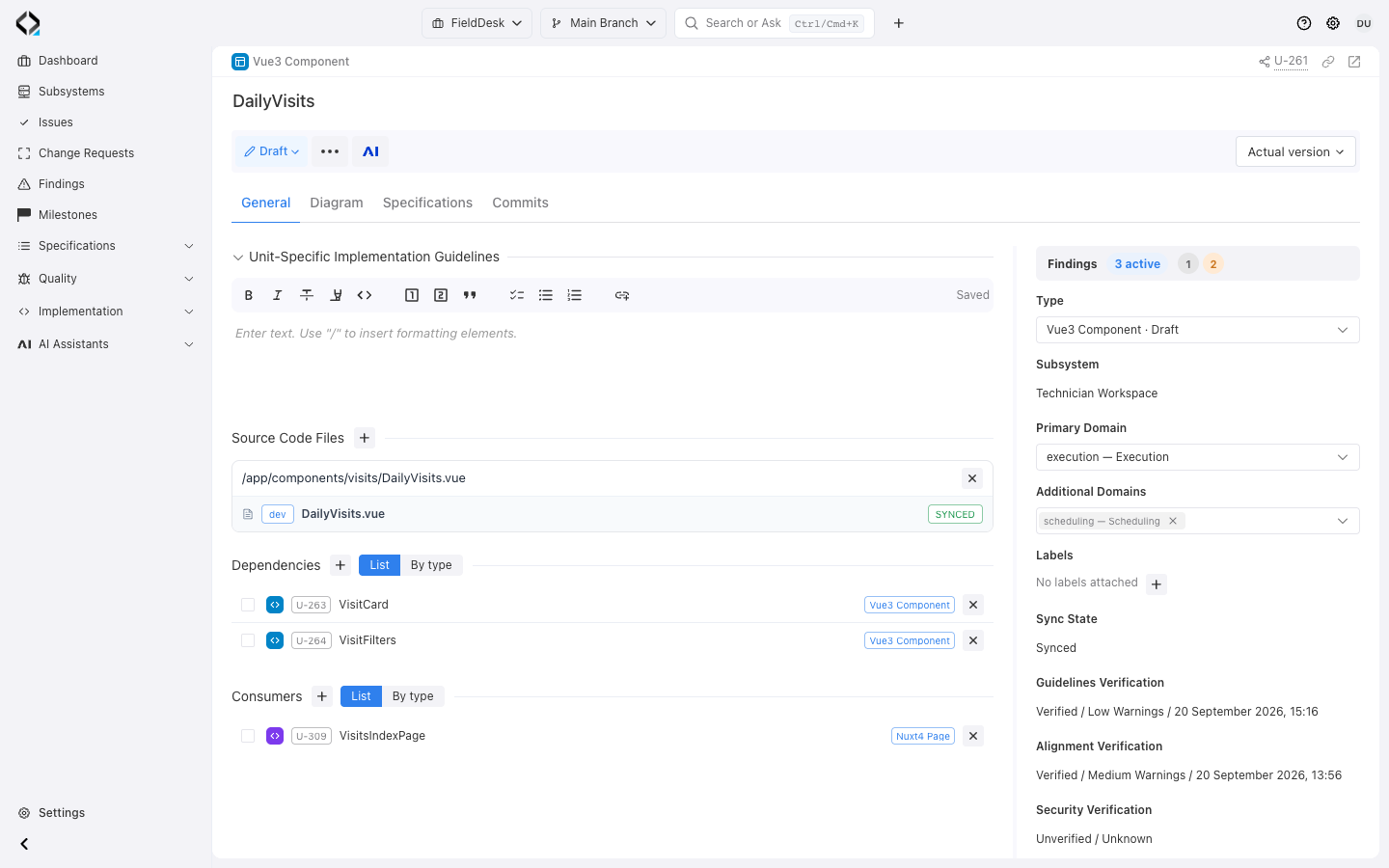Open the Primary Domain dropdown

(1197, 457)
